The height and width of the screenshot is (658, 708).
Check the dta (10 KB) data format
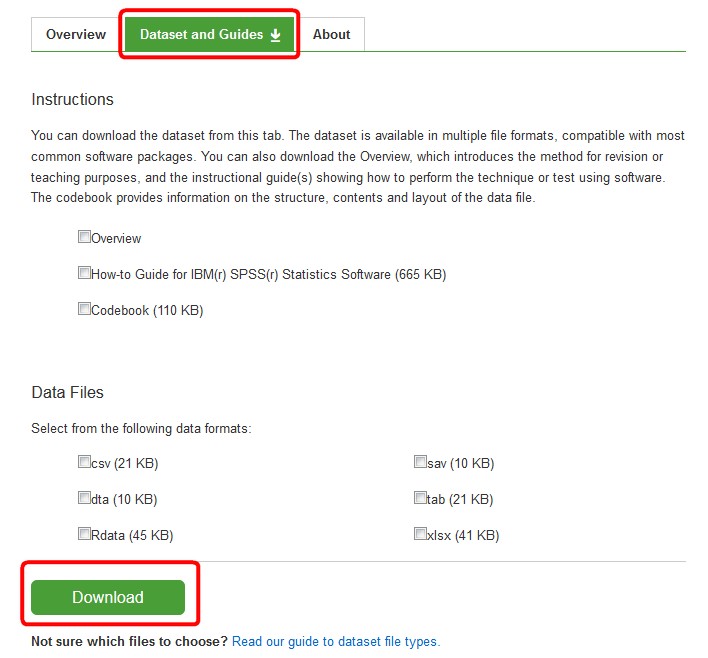pos(84,498)
